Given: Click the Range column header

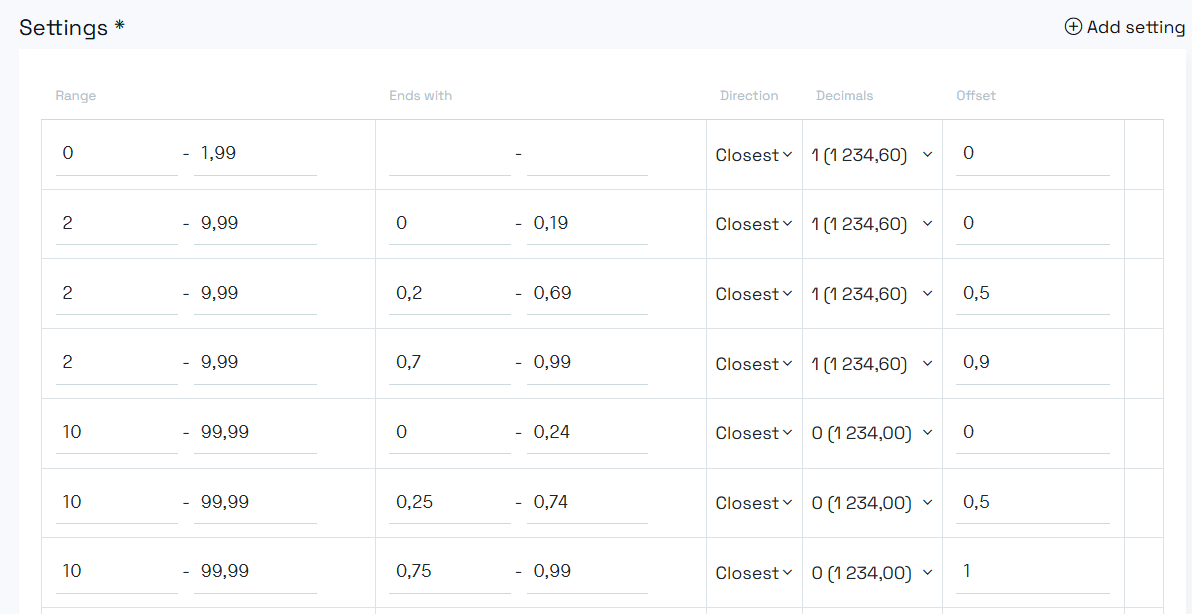Looking at the screenshot, I should coord(76,95).
